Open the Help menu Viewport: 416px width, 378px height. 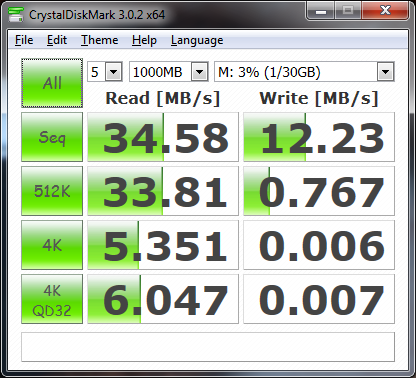coord(144,40)
